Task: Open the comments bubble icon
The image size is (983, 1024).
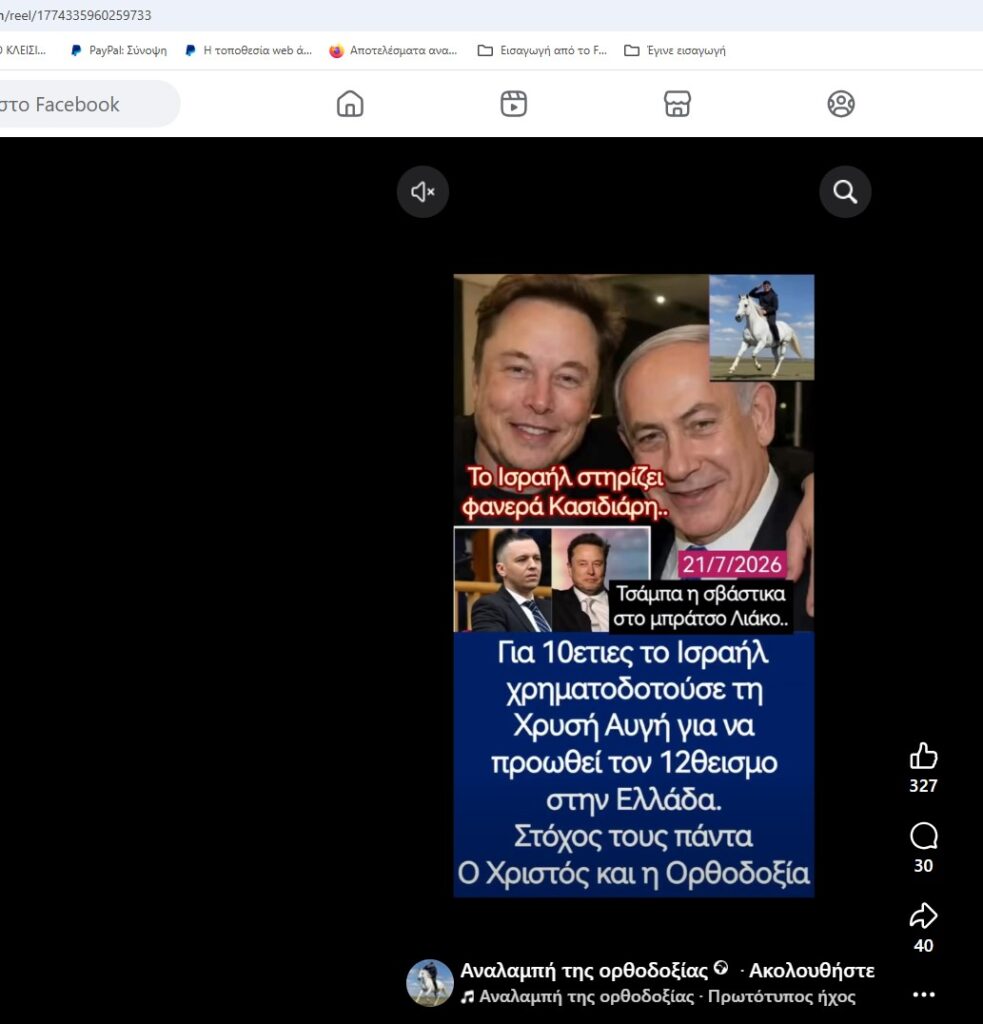Action: (x=924, y=837)
